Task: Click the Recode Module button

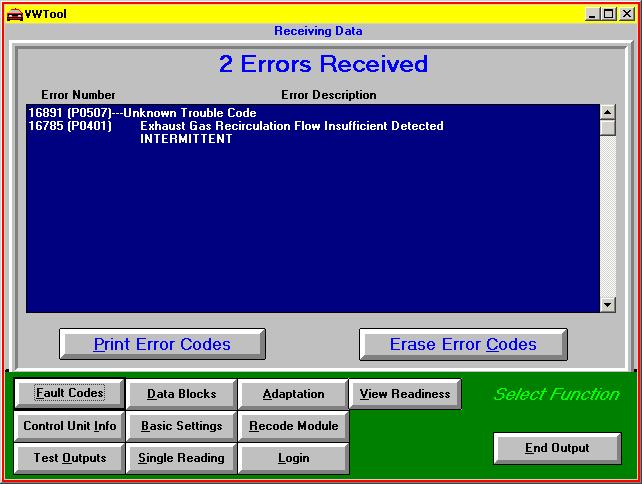Action: click(293, 426)
